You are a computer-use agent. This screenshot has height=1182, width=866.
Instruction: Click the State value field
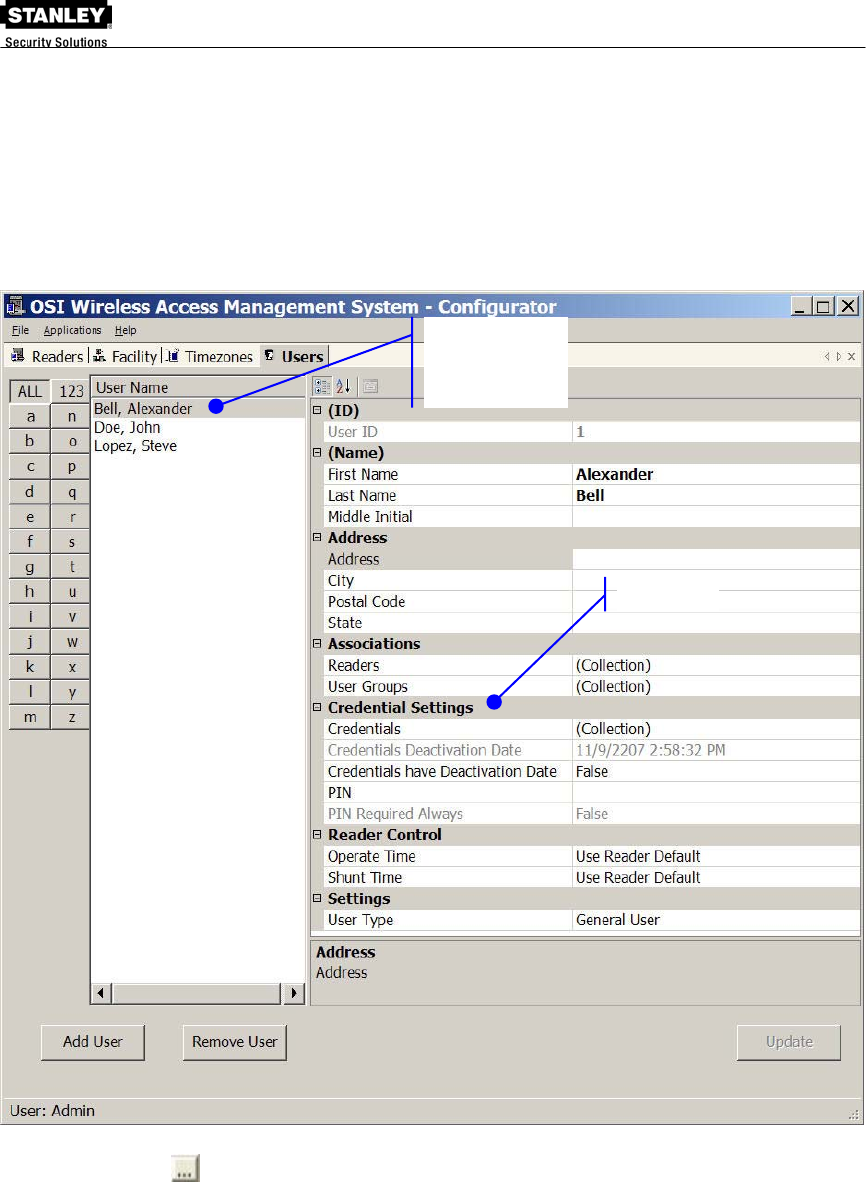click(715, 623)
